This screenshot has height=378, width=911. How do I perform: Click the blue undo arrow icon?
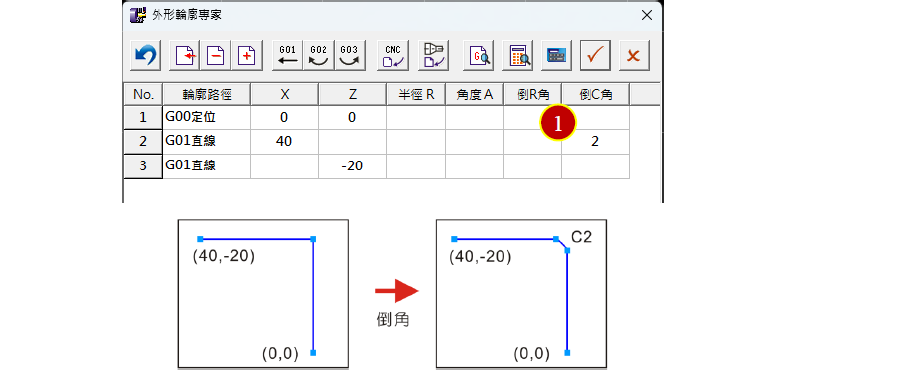pyautogui.click(x=145, y=56)
